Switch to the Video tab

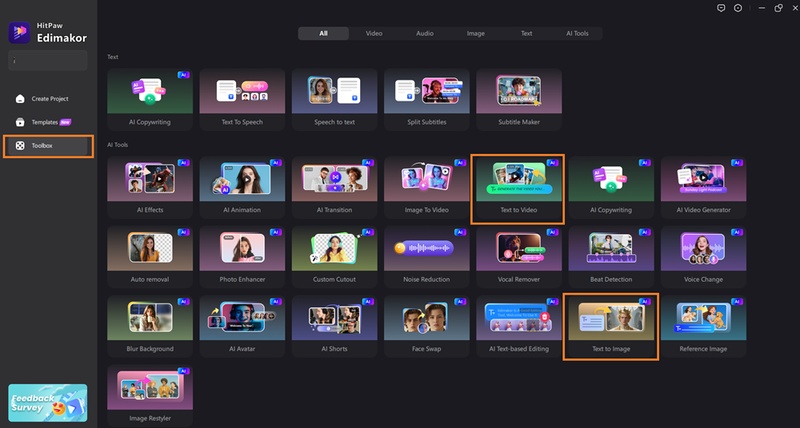373,33
